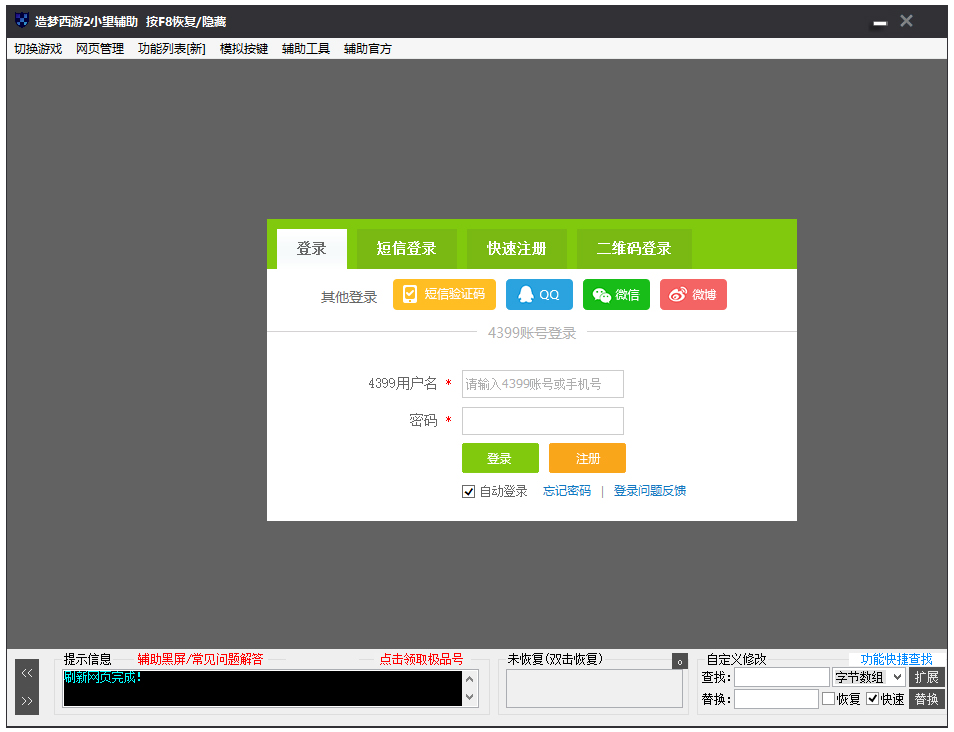This screenshot has height=732, width=954.
Task: Open the 登录问题反馈 link
Action: tap(650, 491)
